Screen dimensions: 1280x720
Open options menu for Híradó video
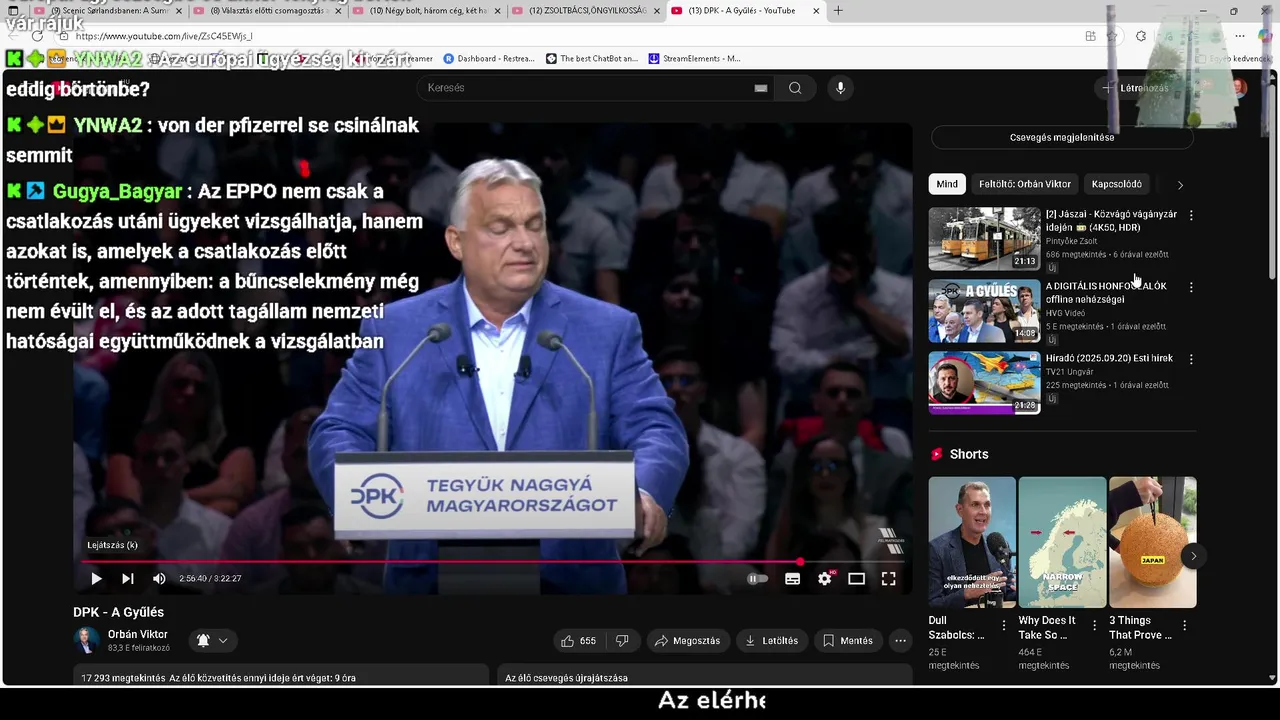pos(1190,359)
